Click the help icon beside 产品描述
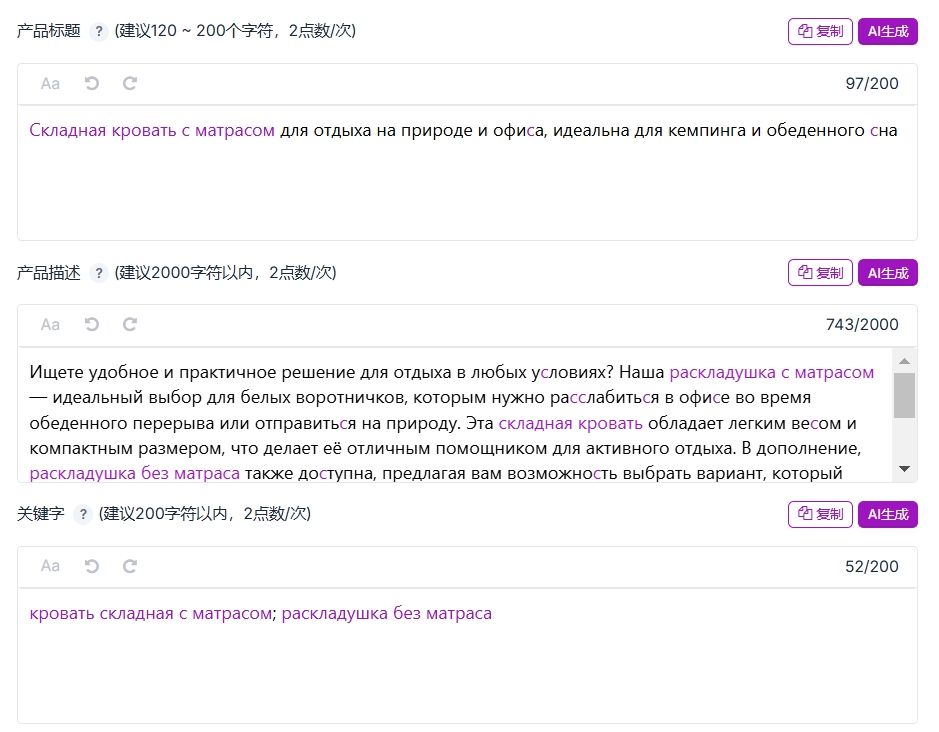Image resolution: width=939 pixels, height=732 pixels. [x=99, y=273]
